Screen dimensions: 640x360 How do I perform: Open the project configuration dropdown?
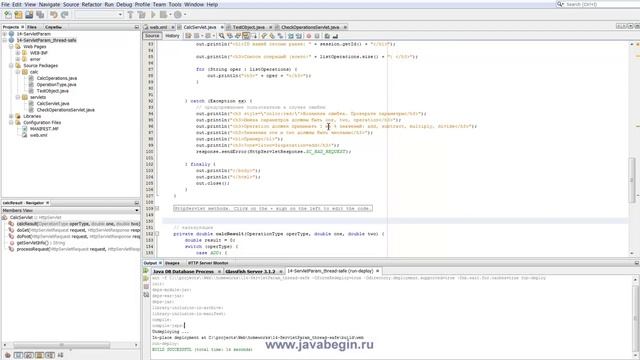pos(99,15)
